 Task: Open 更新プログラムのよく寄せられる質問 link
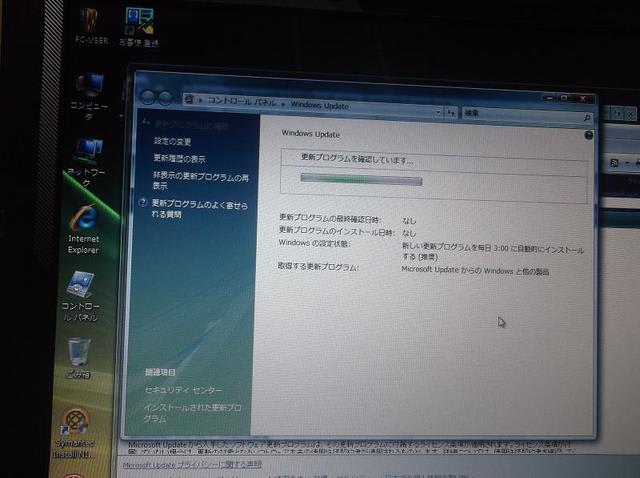tap(200, 209)
